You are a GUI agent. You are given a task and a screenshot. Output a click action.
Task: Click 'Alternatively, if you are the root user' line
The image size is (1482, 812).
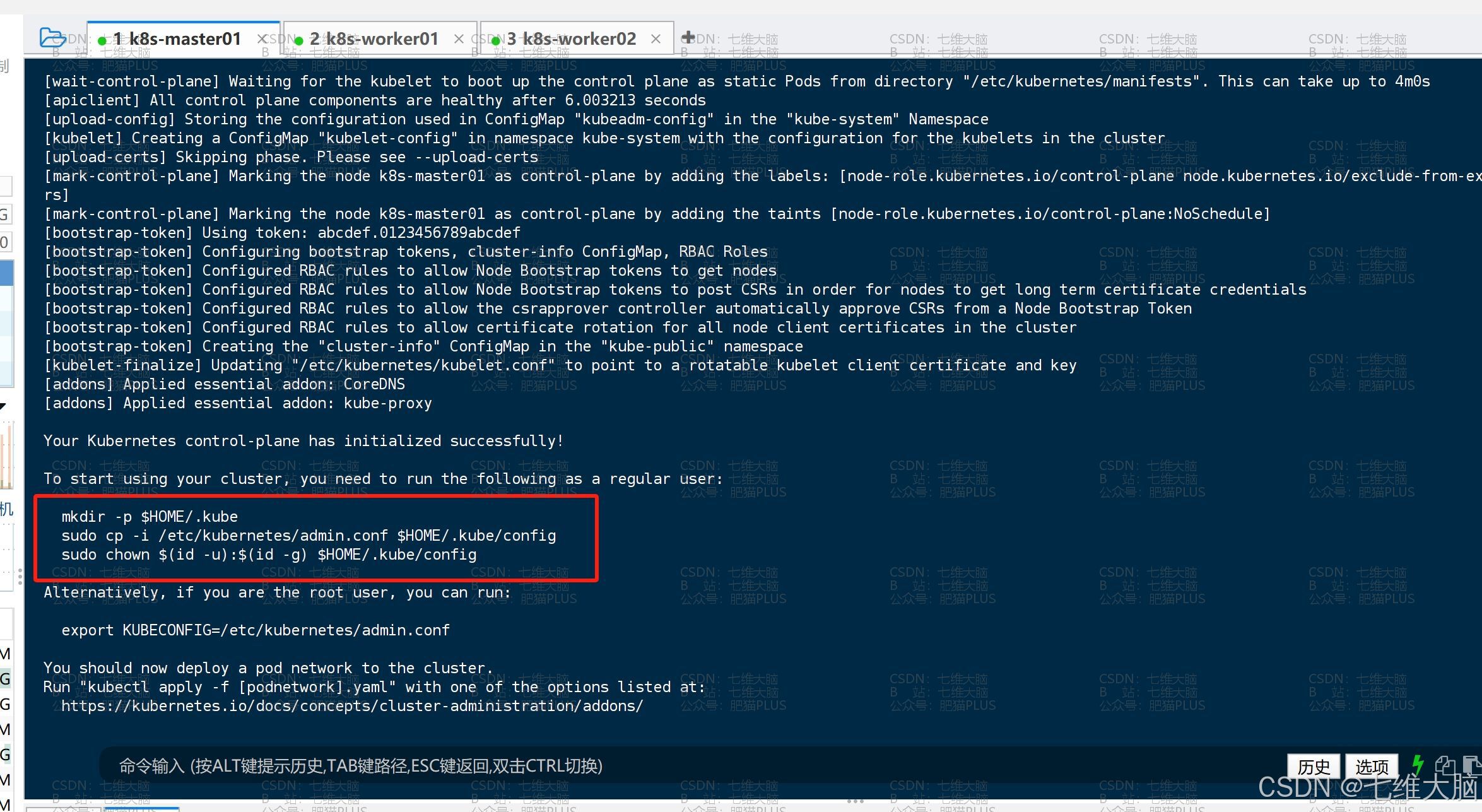(277, 592)
